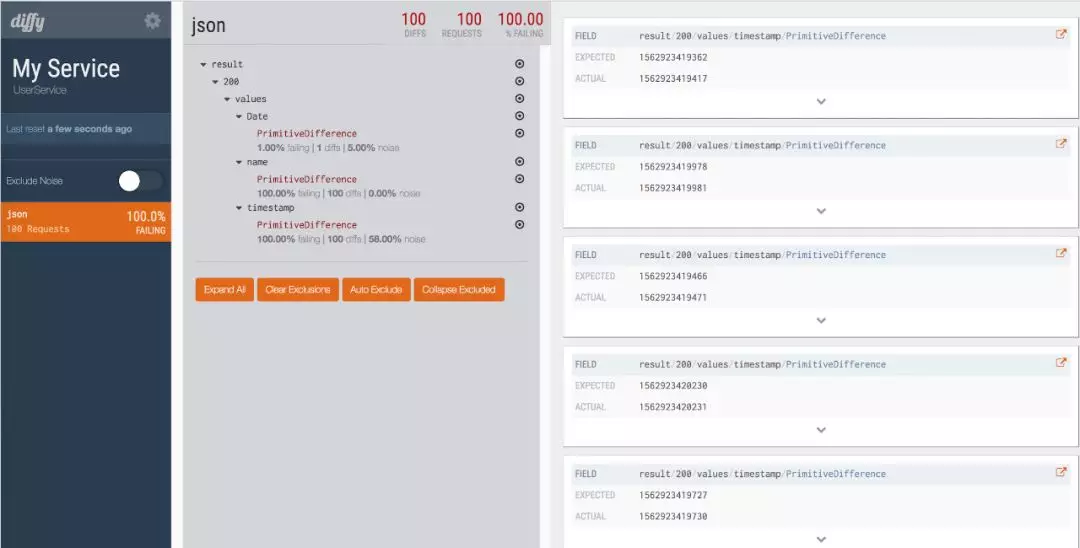
Task: Expand diff card with actual 1562923419471
Action: click(x=820, y=320)
